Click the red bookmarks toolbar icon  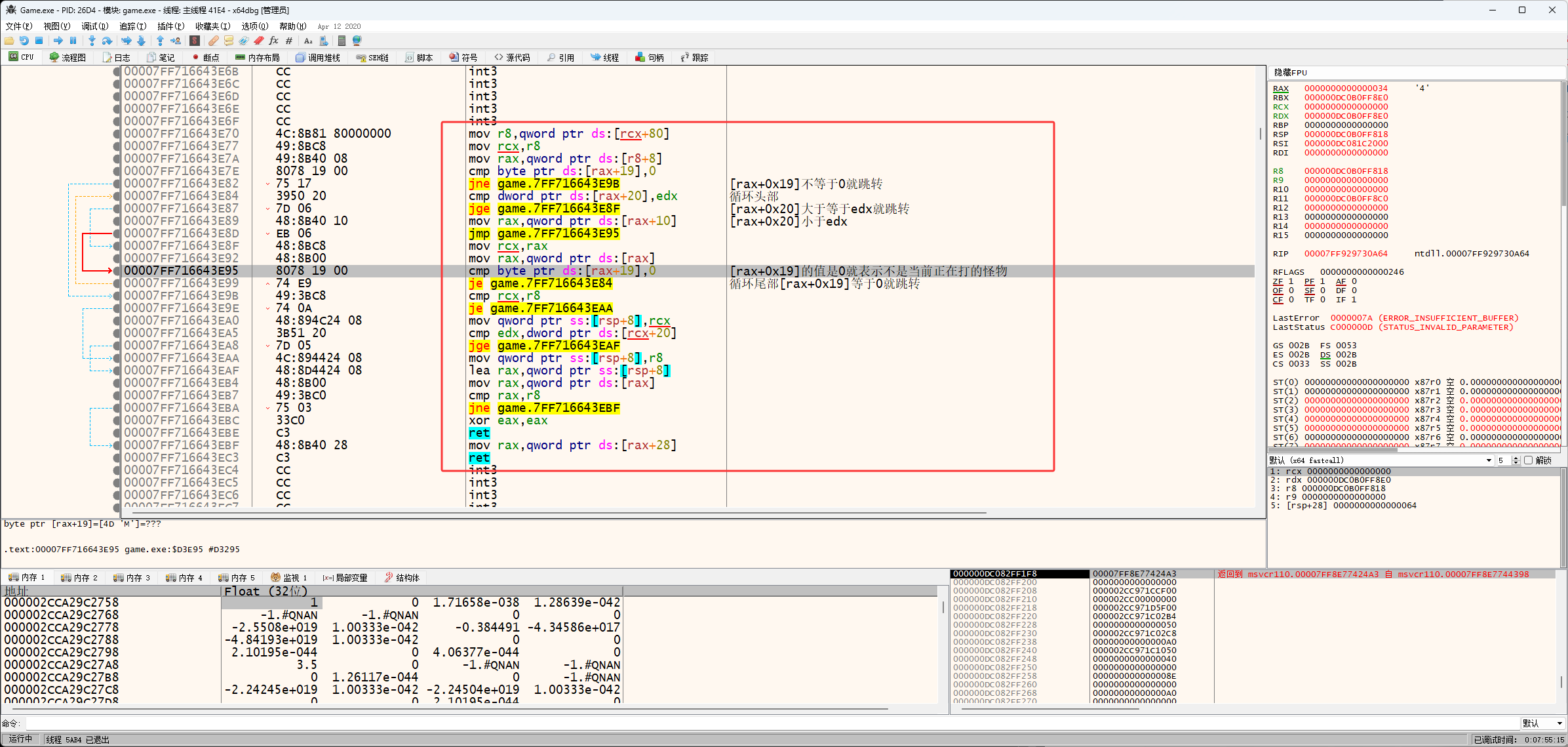(x=258, y=41)
